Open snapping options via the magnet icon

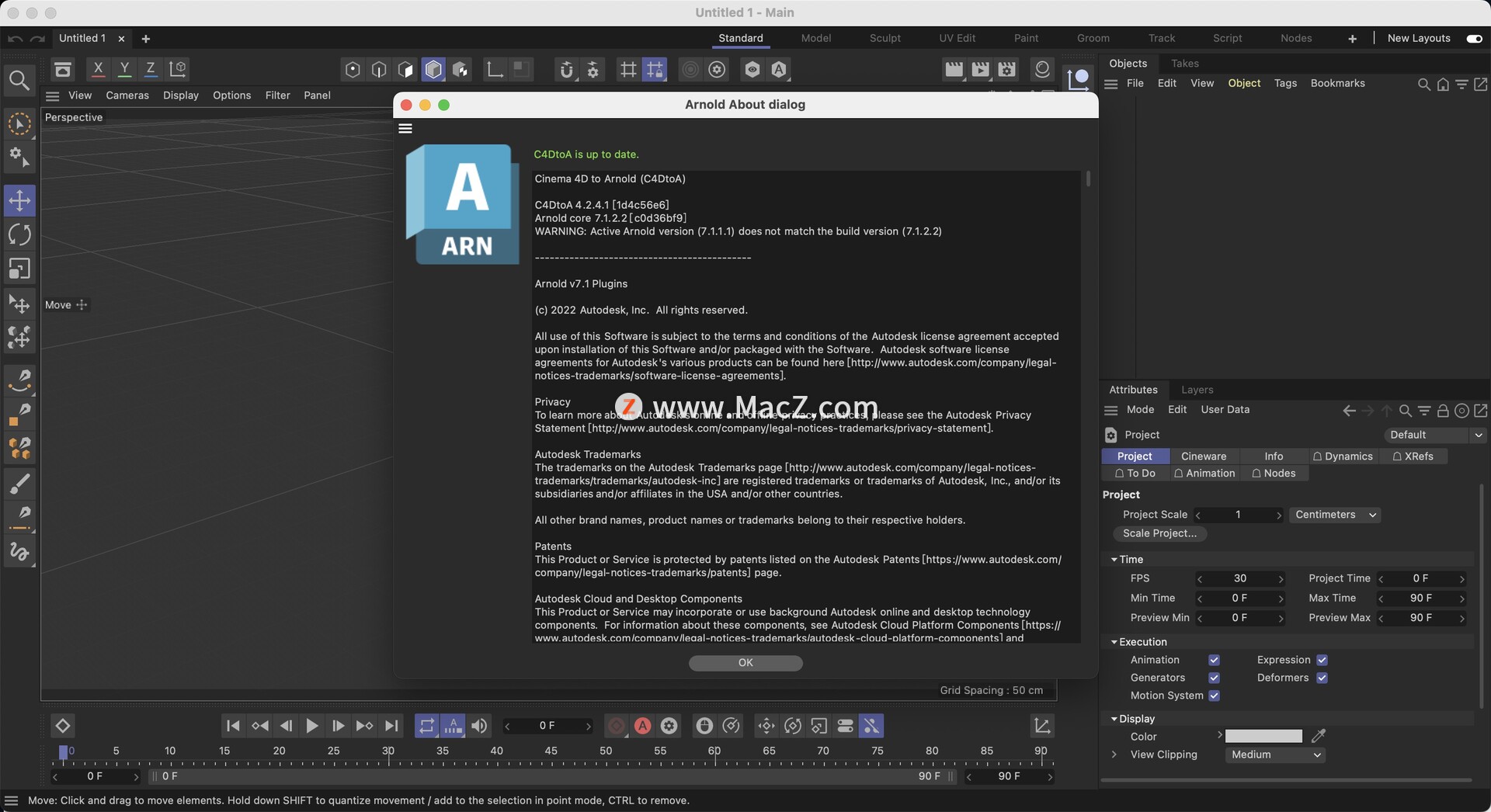tap(566, 69)
